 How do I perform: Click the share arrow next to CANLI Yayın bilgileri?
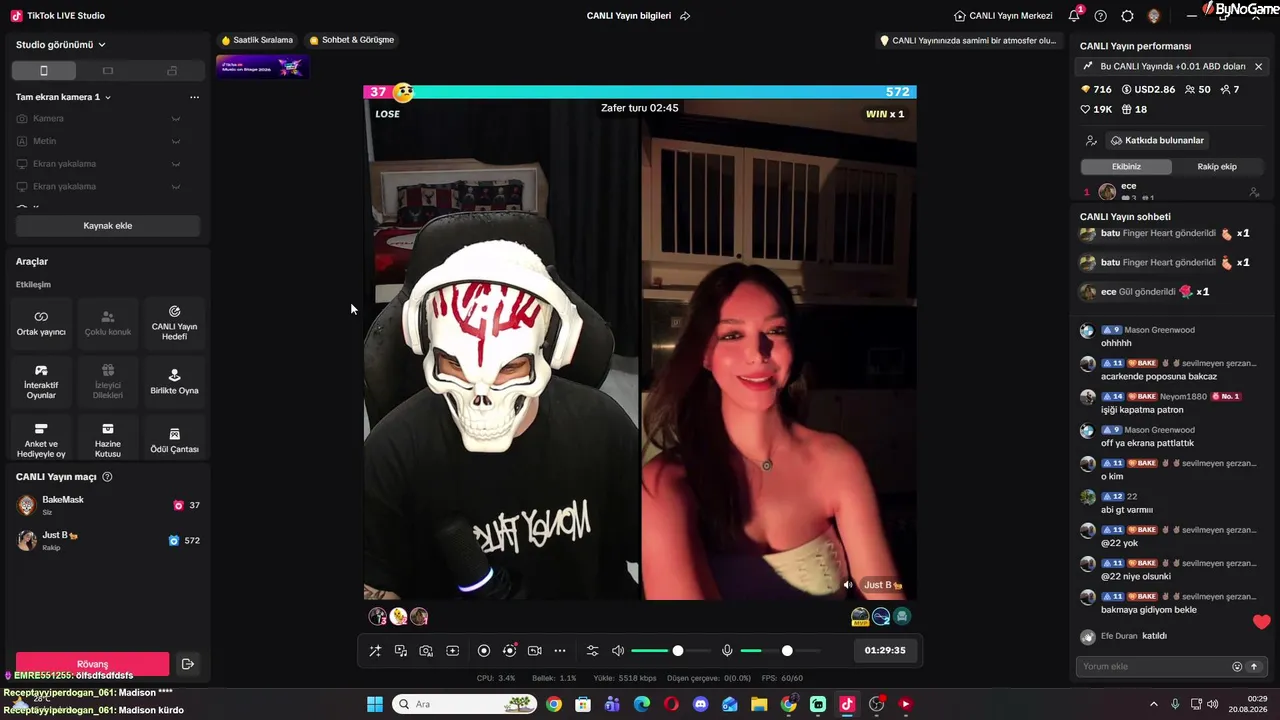(685, 16)
